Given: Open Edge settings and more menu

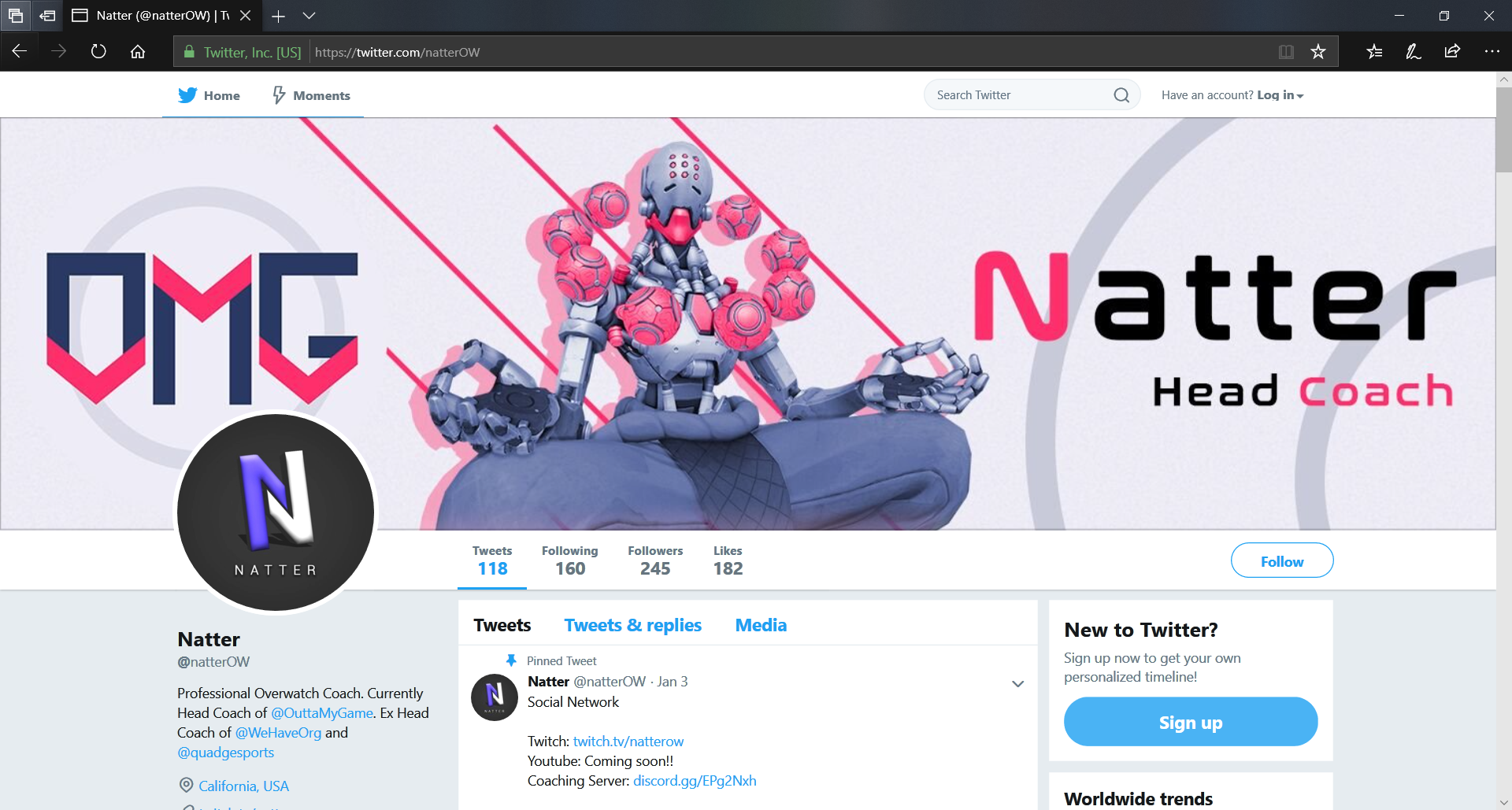Looking at the screenshot, I should tap(1492, 52).
